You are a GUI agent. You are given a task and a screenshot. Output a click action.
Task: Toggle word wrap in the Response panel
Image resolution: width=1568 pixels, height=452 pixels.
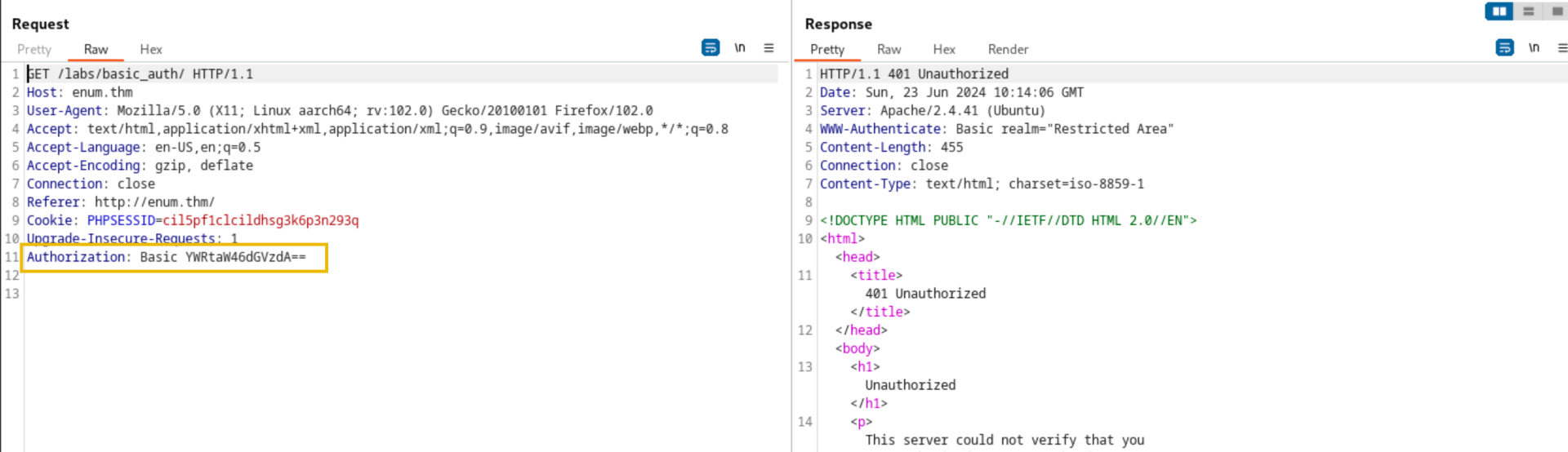point(1504,48)
